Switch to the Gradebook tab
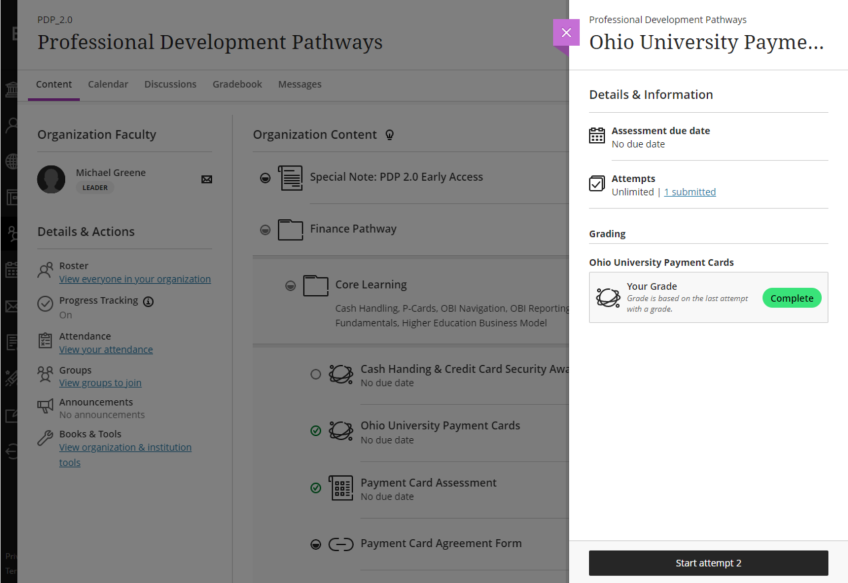 [237, 84]
